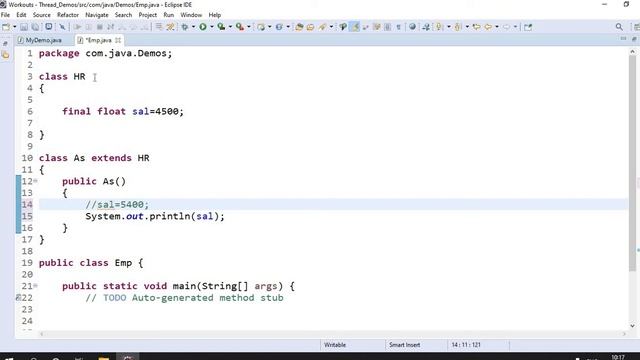This screenshot has height=360, width=640.
Task: Click the scroll up arrow
Action: 633,52
